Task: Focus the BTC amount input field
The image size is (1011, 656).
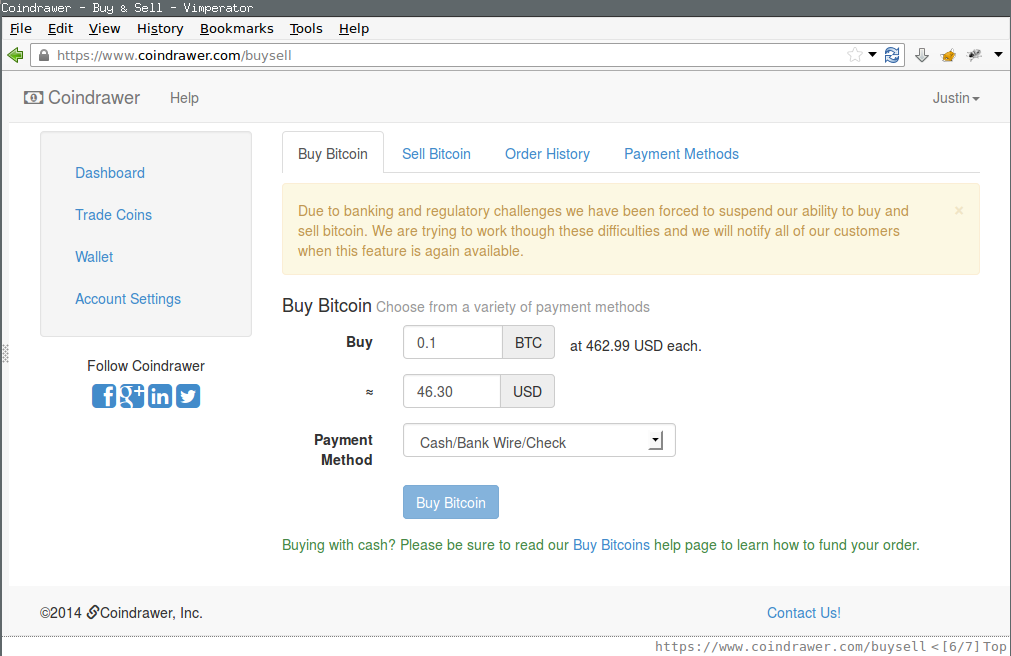Action: click(453, 343)
